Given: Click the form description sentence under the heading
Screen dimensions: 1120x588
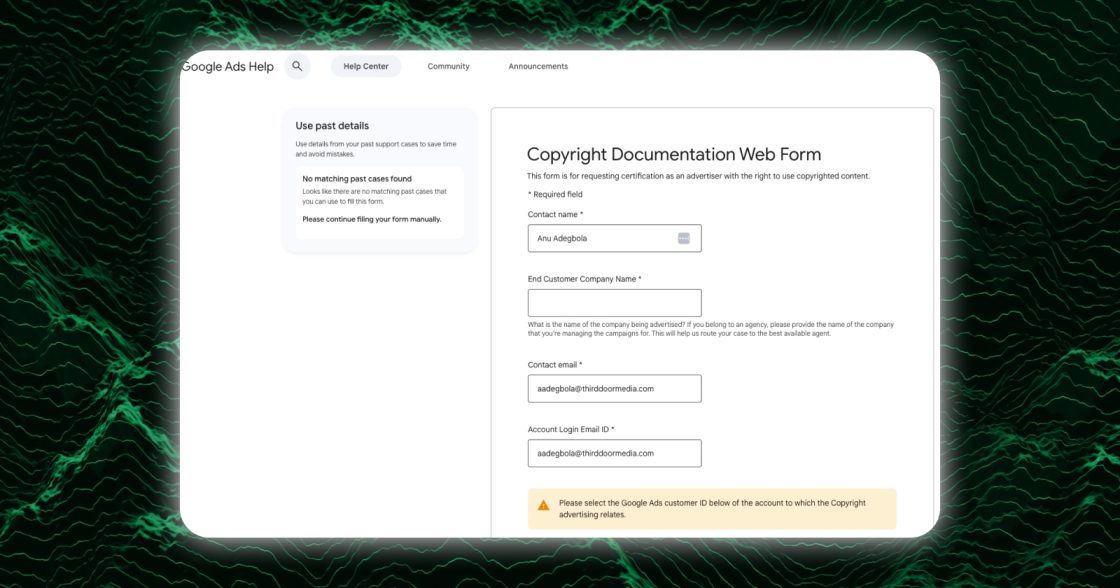Looking at the screenshot, I should pos(698,176).
